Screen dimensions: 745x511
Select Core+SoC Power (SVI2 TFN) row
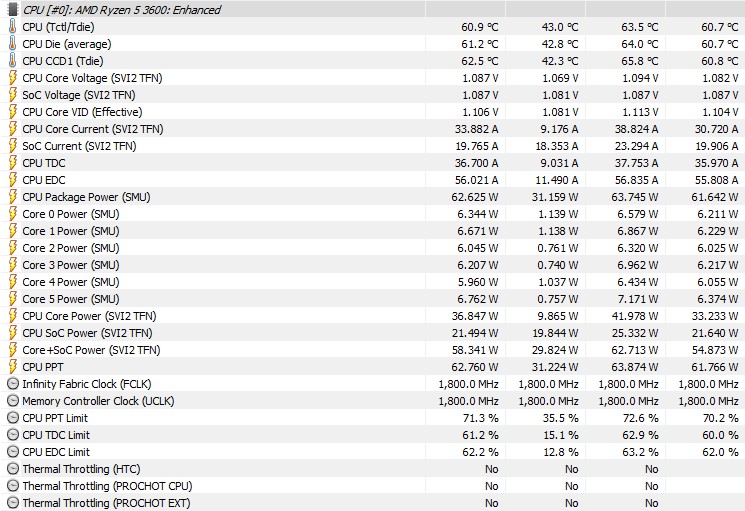(372, 350)
